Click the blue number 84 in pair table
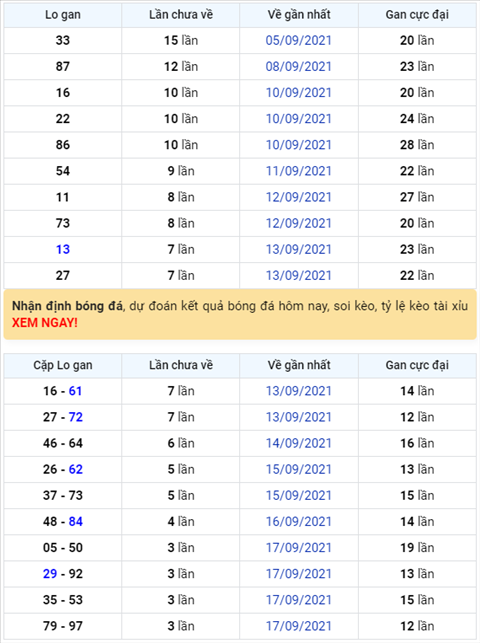The image size is (480, 643). click(x=75, y=522)
